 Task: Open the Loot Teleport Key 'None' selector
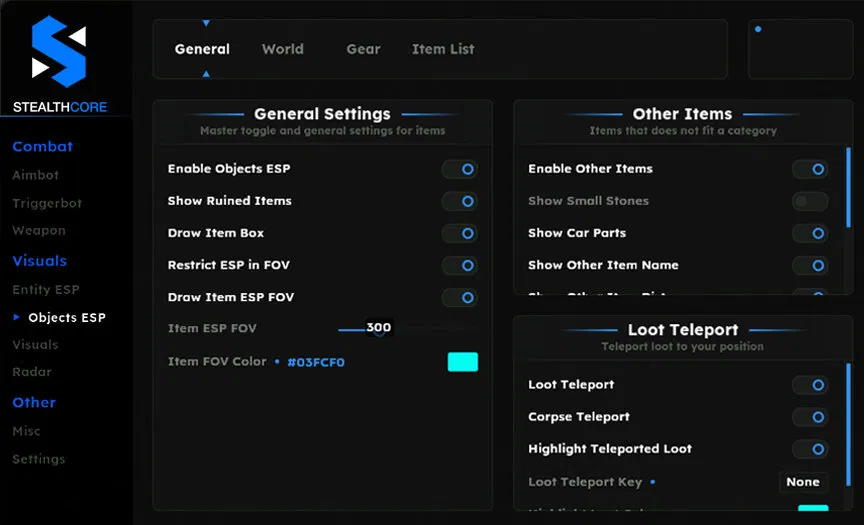click(x=803, y=482)
